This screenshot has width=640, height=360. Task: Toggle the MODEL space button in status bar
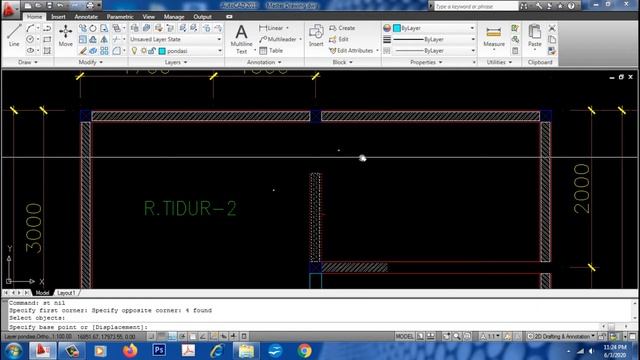pos(404,336)
